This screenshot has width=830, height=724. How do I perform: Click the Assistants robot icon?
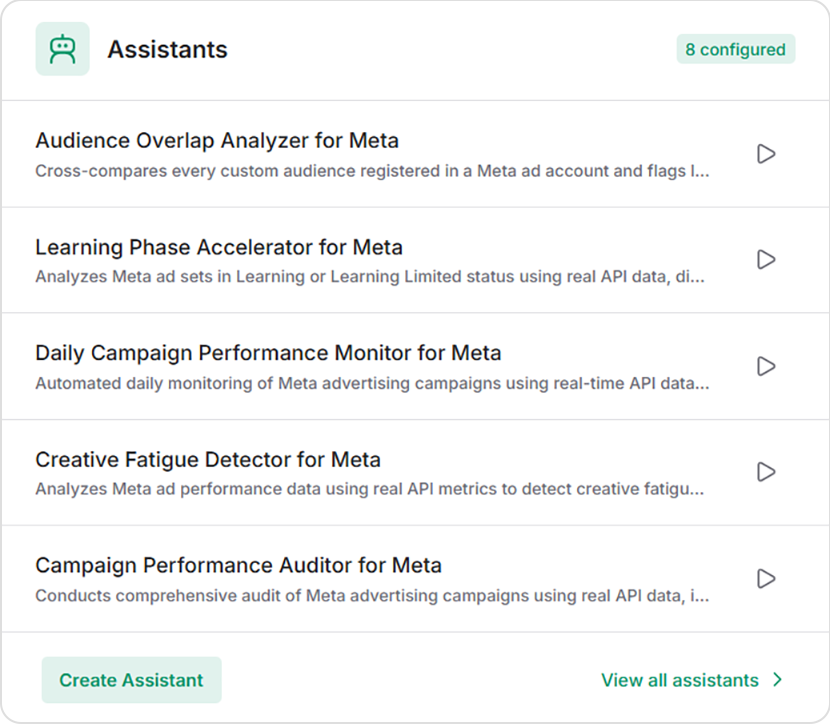tap(62, 49)
